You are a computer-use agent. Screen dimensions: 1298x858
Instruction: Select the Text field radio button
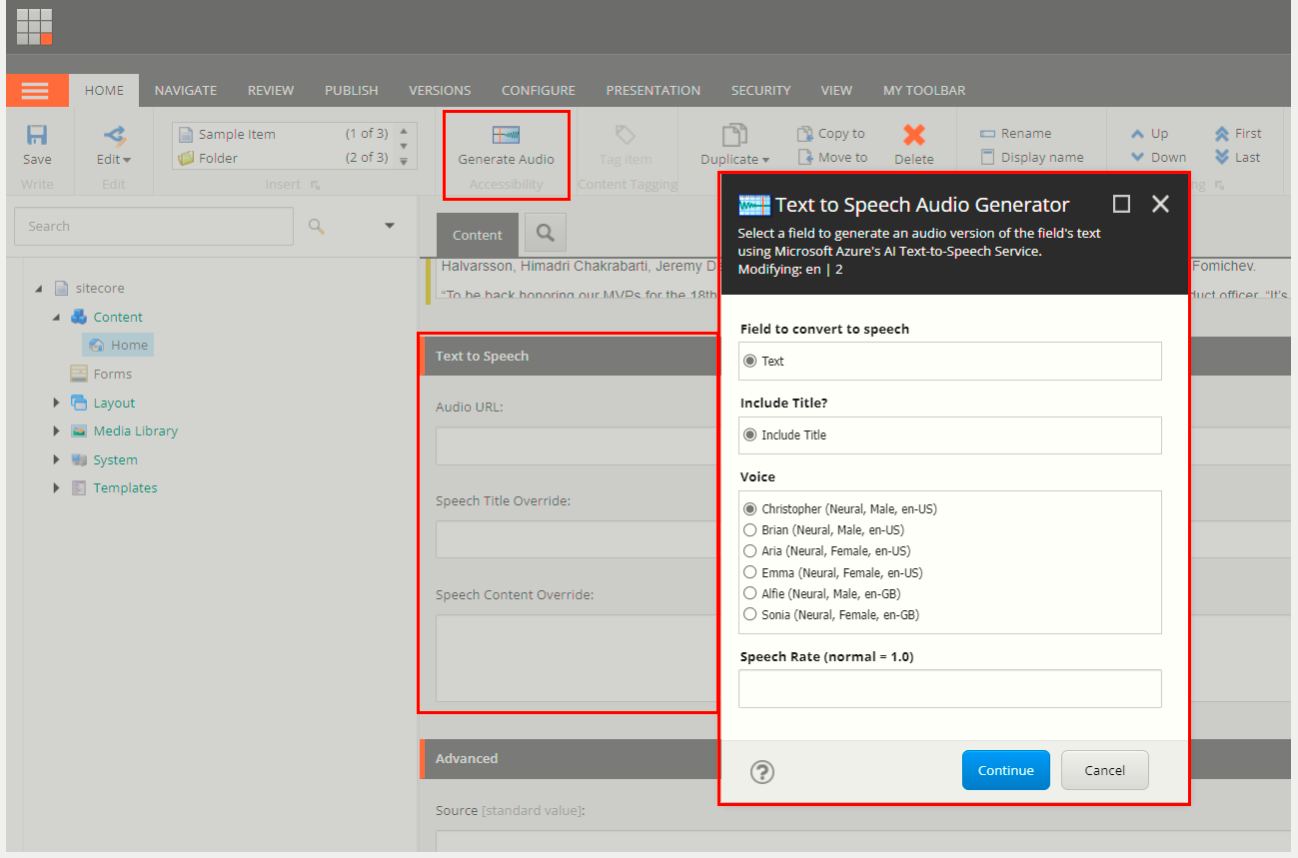(x=750, y=361)
